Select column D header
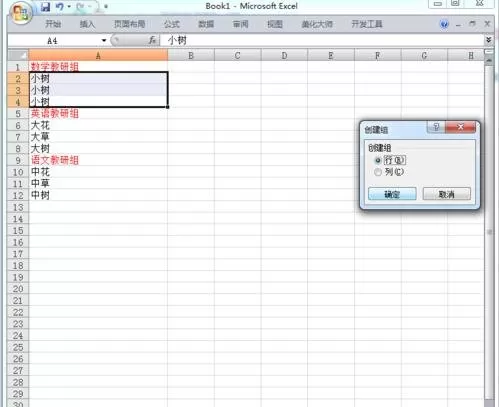The height and width of the screenshot is (407, 499). (x=284, y=55)
